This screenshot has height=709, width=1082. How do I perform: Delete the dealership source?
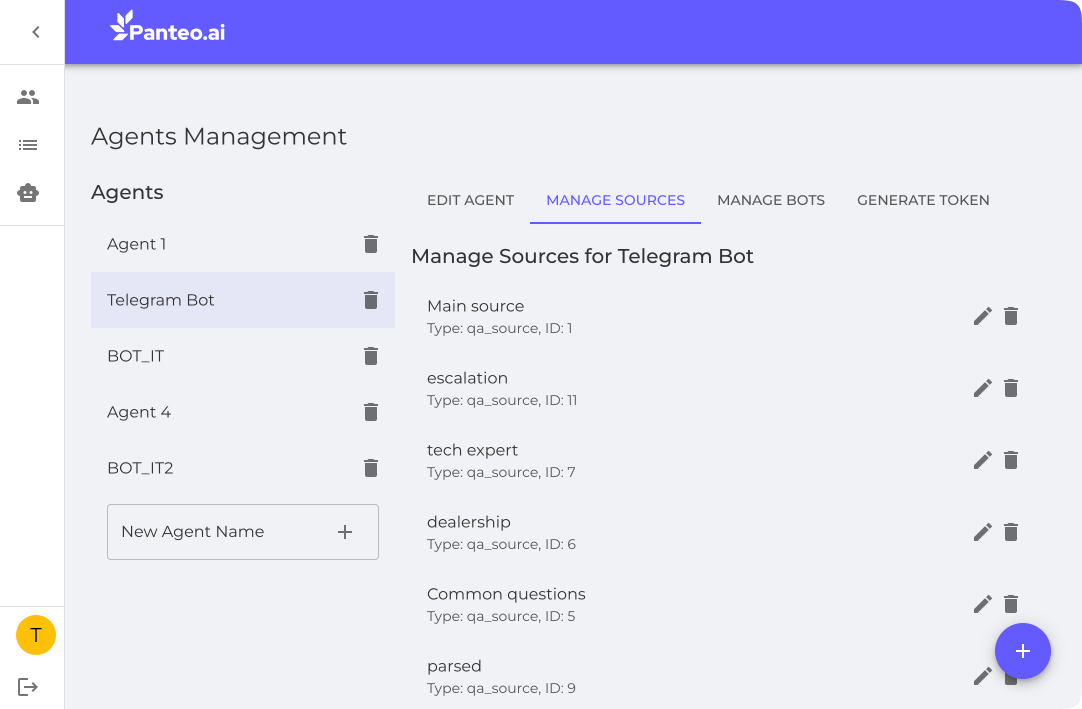(1011, 532)
